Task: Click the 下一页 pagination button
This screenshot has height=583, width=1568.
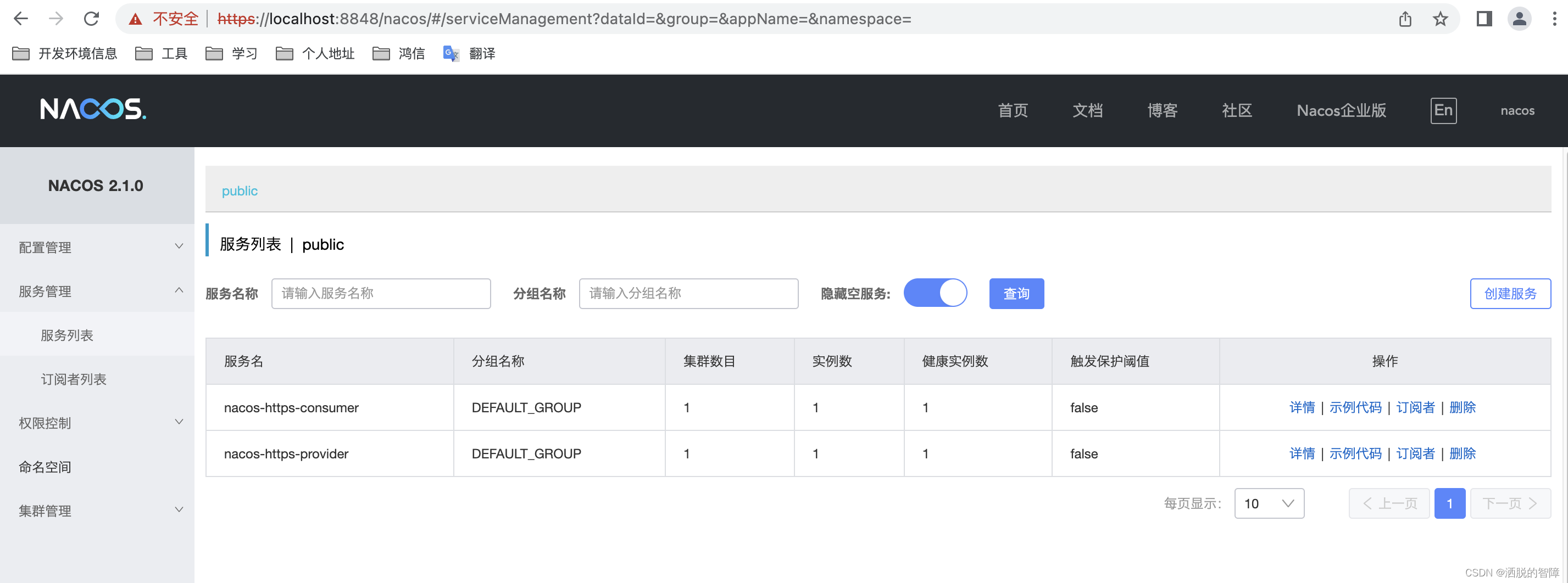Action: (x=1510, y=503)
